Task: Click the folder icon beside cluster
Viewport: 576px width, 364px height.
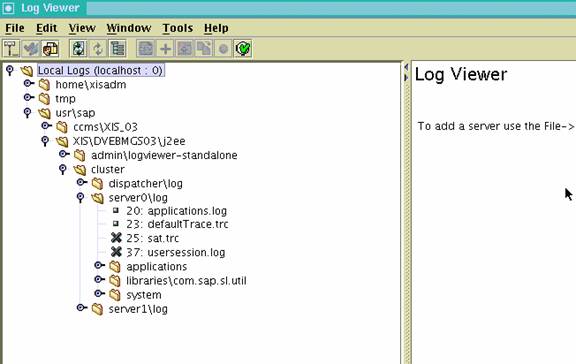Action: [80, 170]
